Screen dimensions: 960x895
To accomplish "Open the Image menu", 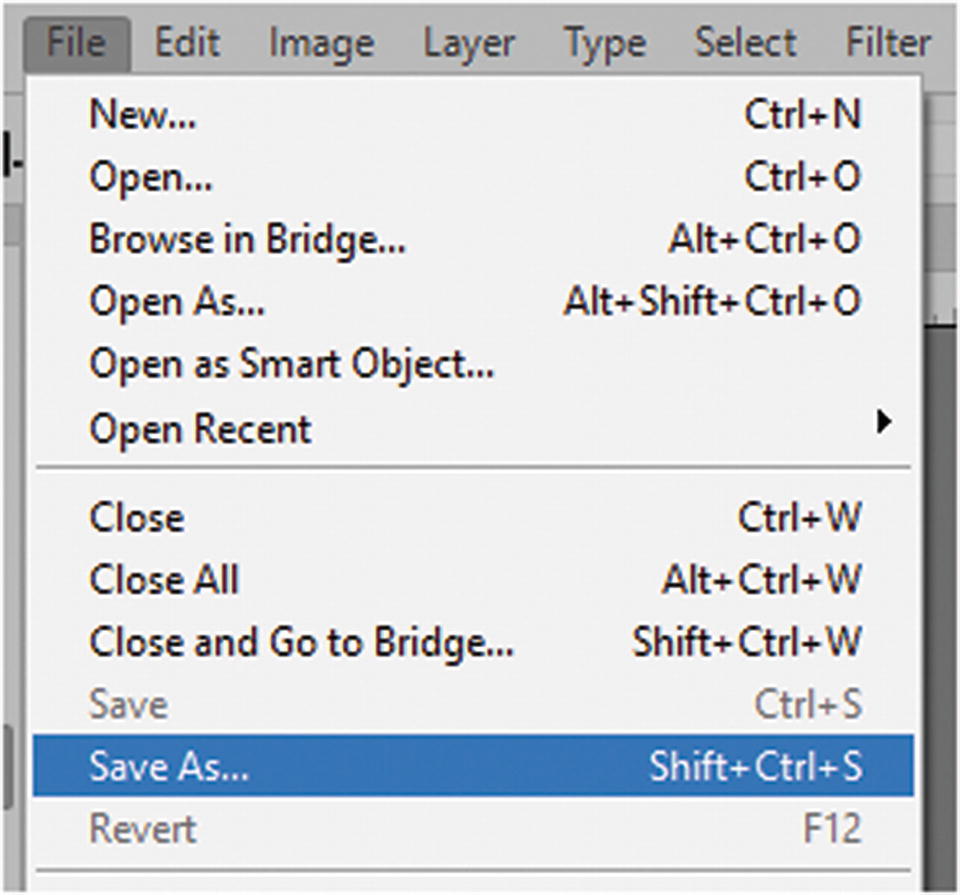I will [321, 44].
